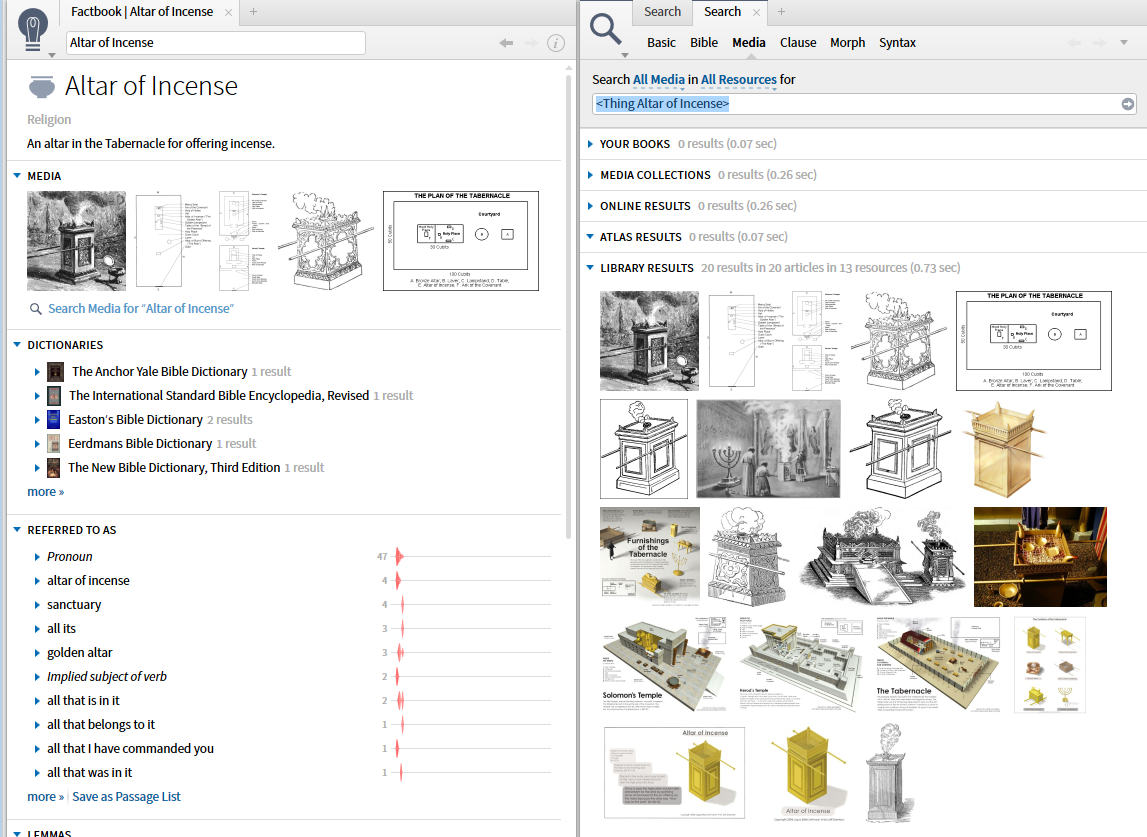Expand the YOUR BOOKS results section
Image resolution: width=1147 pixels, height=837 pixels.
[x=590, y=144]
